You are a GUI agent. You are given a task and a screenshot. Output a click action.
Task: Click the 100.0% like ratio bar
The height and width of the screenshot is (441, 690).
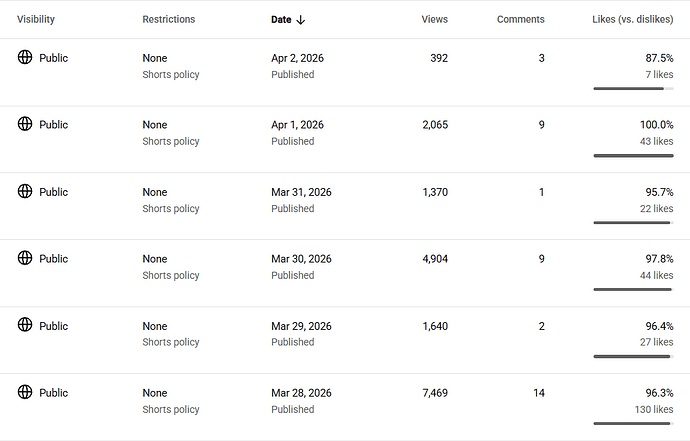[x=633, y=155]
